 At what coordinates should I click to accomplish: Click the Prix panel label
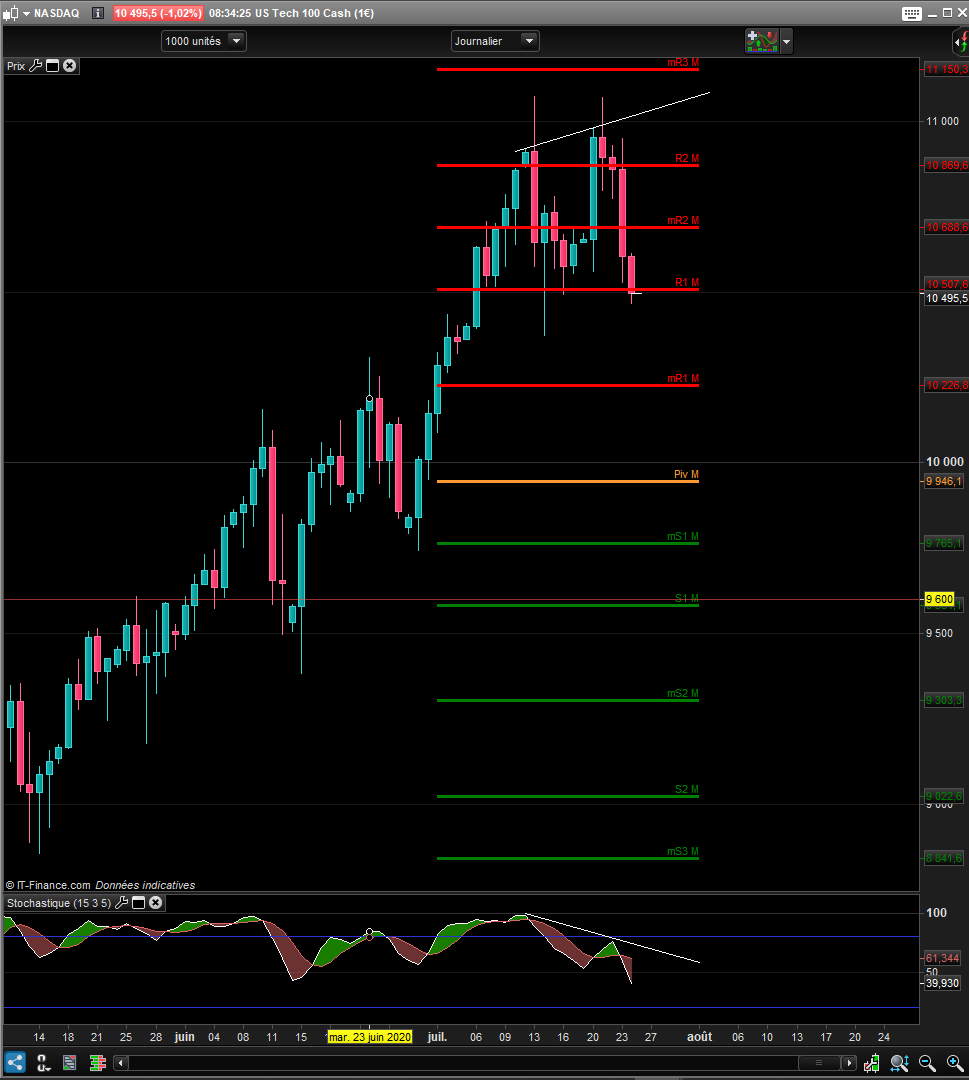click(x=16, y=66)
